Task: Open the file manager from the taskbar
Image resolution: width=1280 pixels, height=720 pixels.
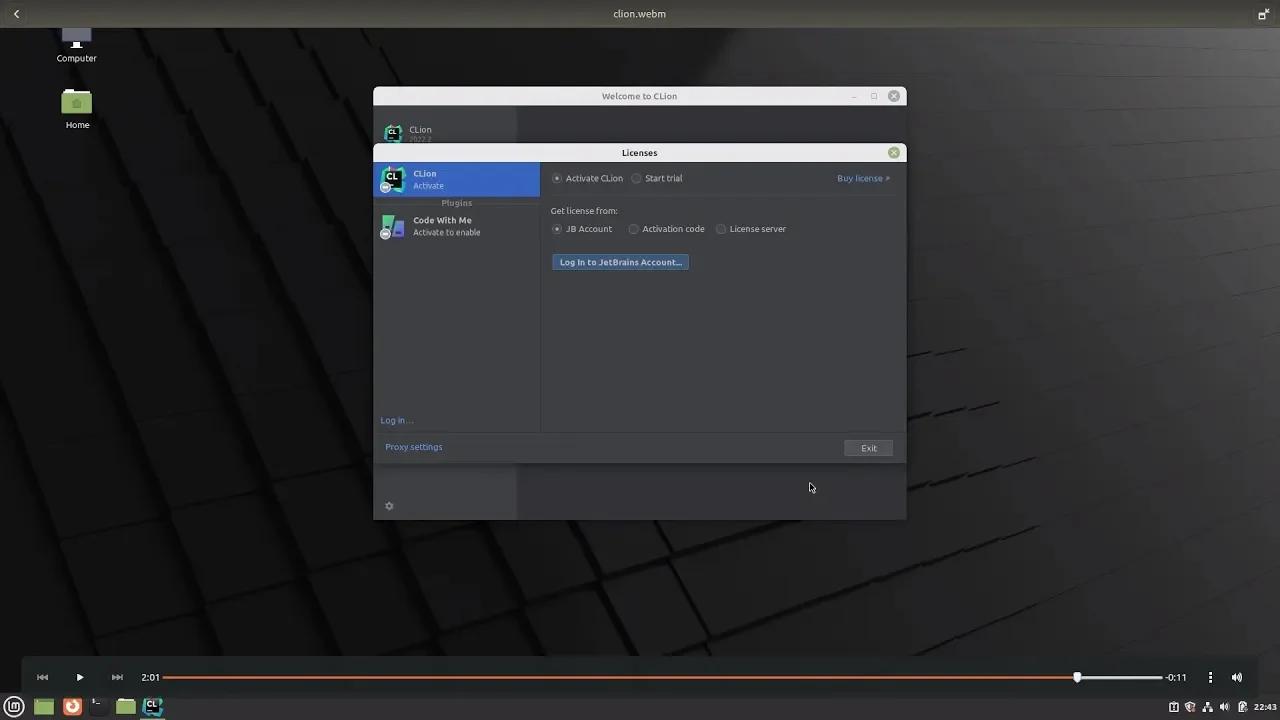Action: click(125, 706)
